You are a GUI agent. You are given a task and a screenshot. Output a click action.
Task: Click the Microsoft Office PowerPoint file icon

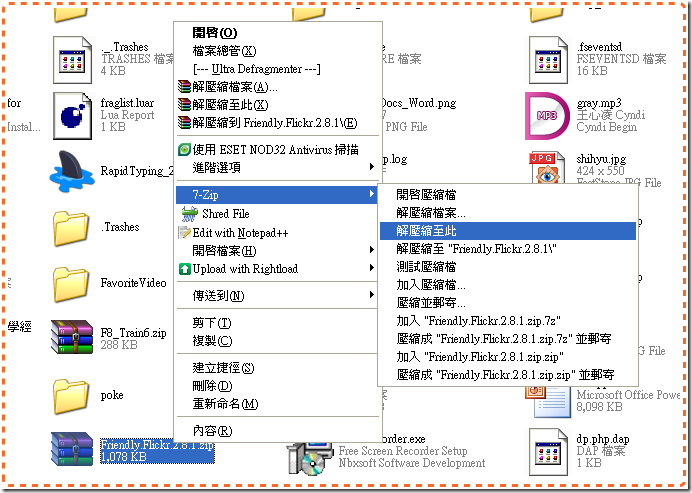(x=549, y=401)
